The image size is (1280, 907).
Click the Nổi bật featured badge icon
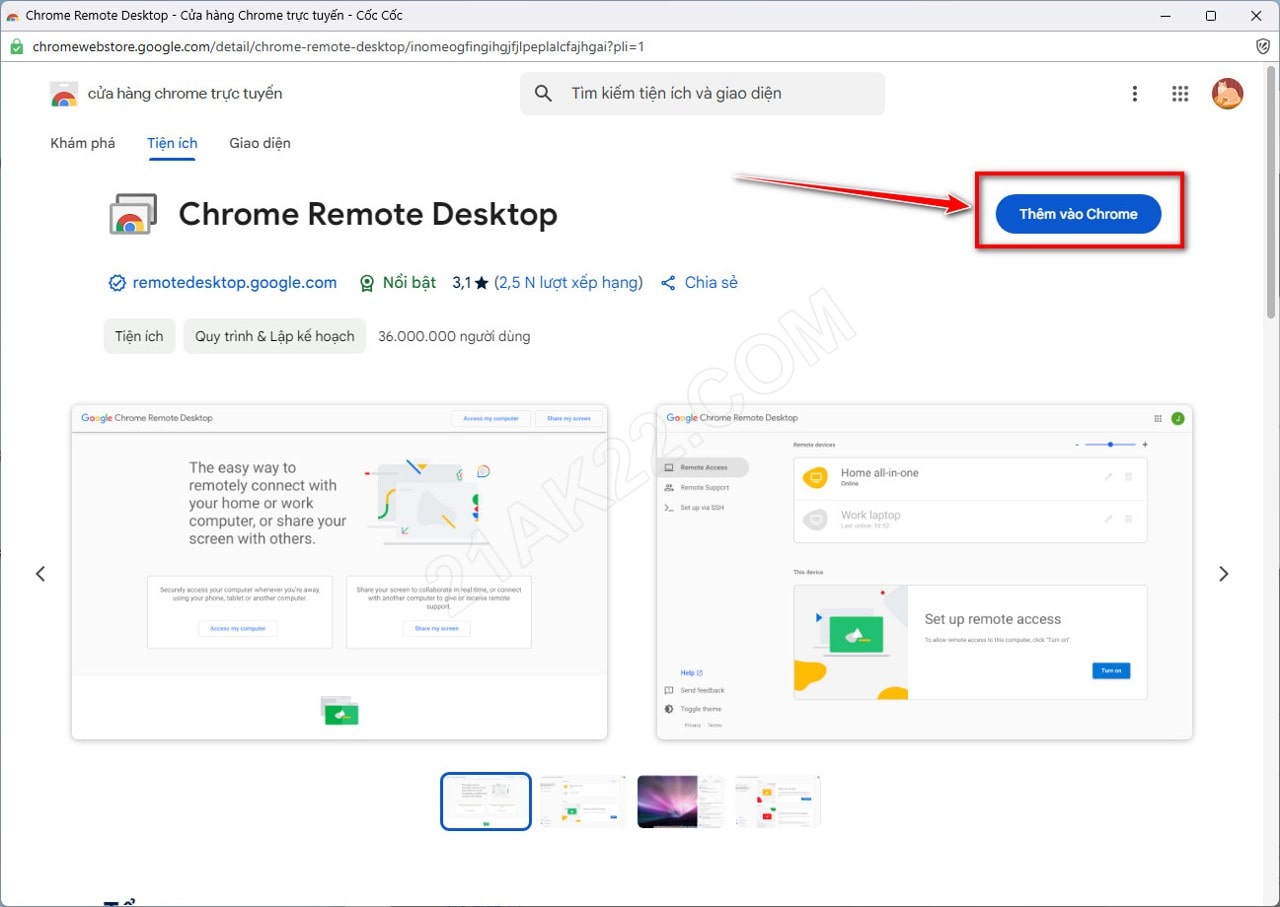[367, 283]
